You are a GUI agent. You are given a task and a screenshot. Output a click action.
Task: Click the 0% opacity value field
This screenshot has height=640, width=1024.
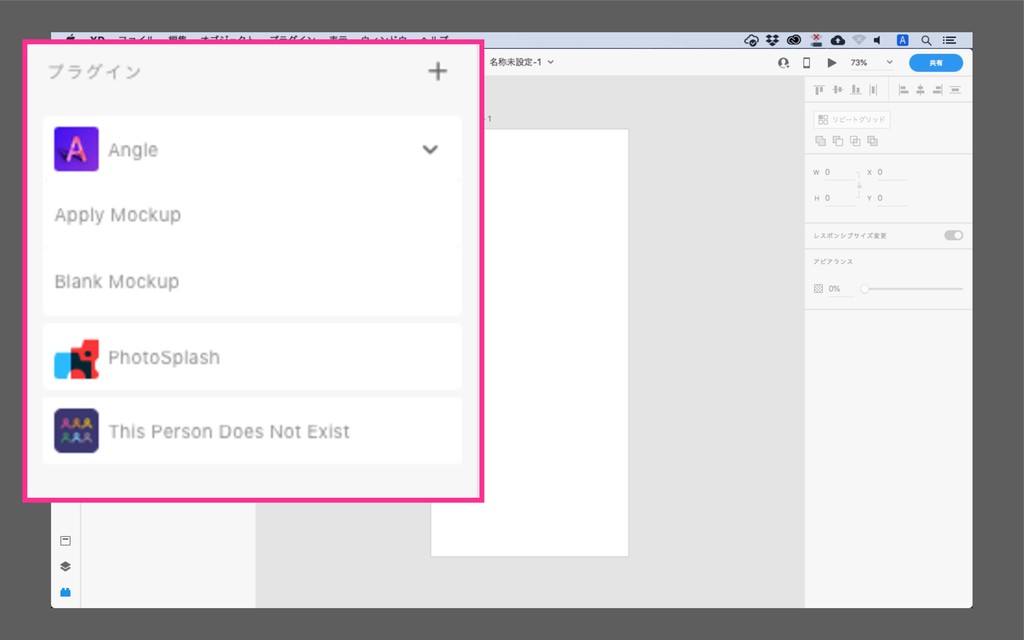(x=840, y=289)
